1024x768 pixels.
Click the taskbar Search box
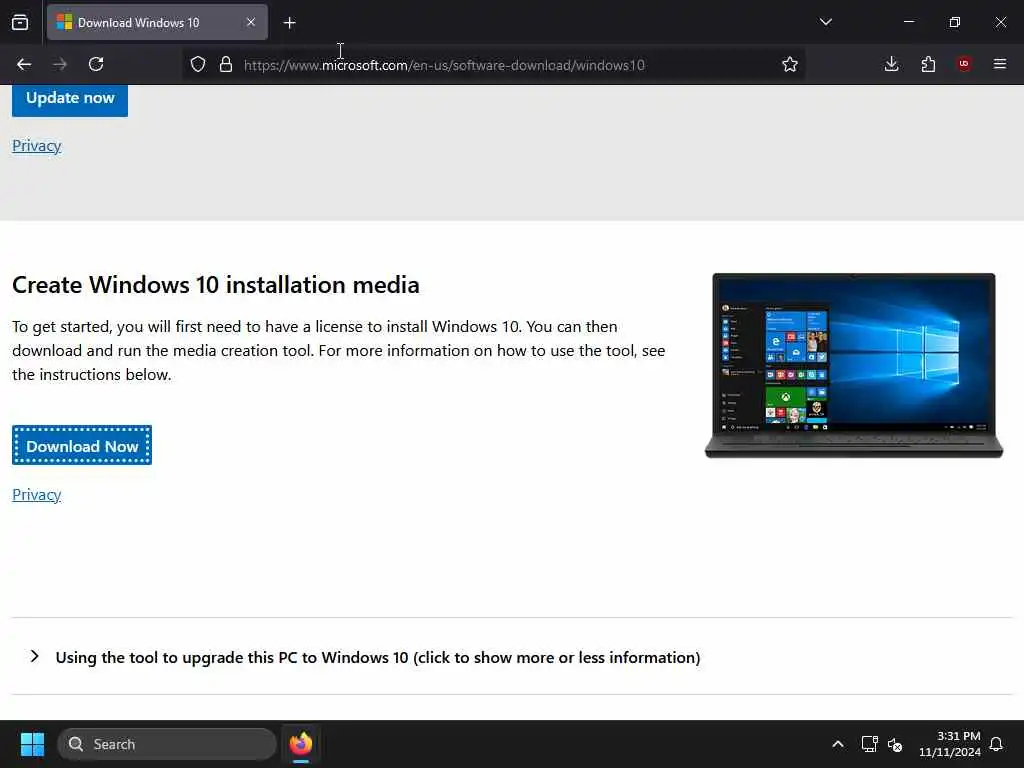click(167, 744)
